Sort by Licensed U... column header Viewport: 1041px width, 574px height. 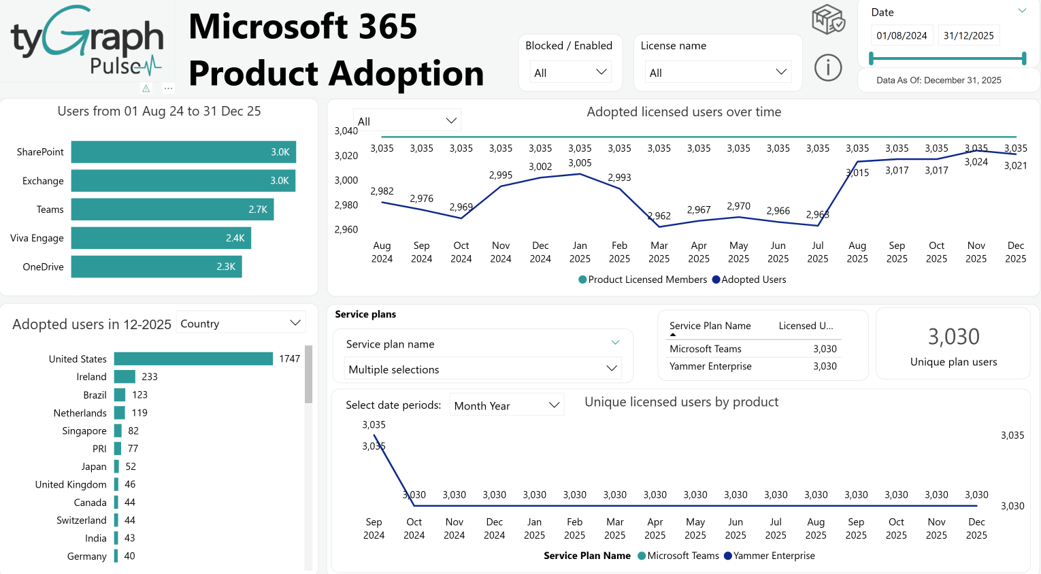(x=806, y=326)
